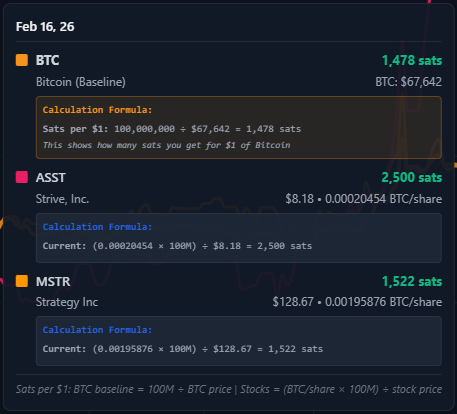Screen dimensions: 457x414
Task: Click the $8.18 • 0.00020454 BTC/share text
Action: (364, 199)
